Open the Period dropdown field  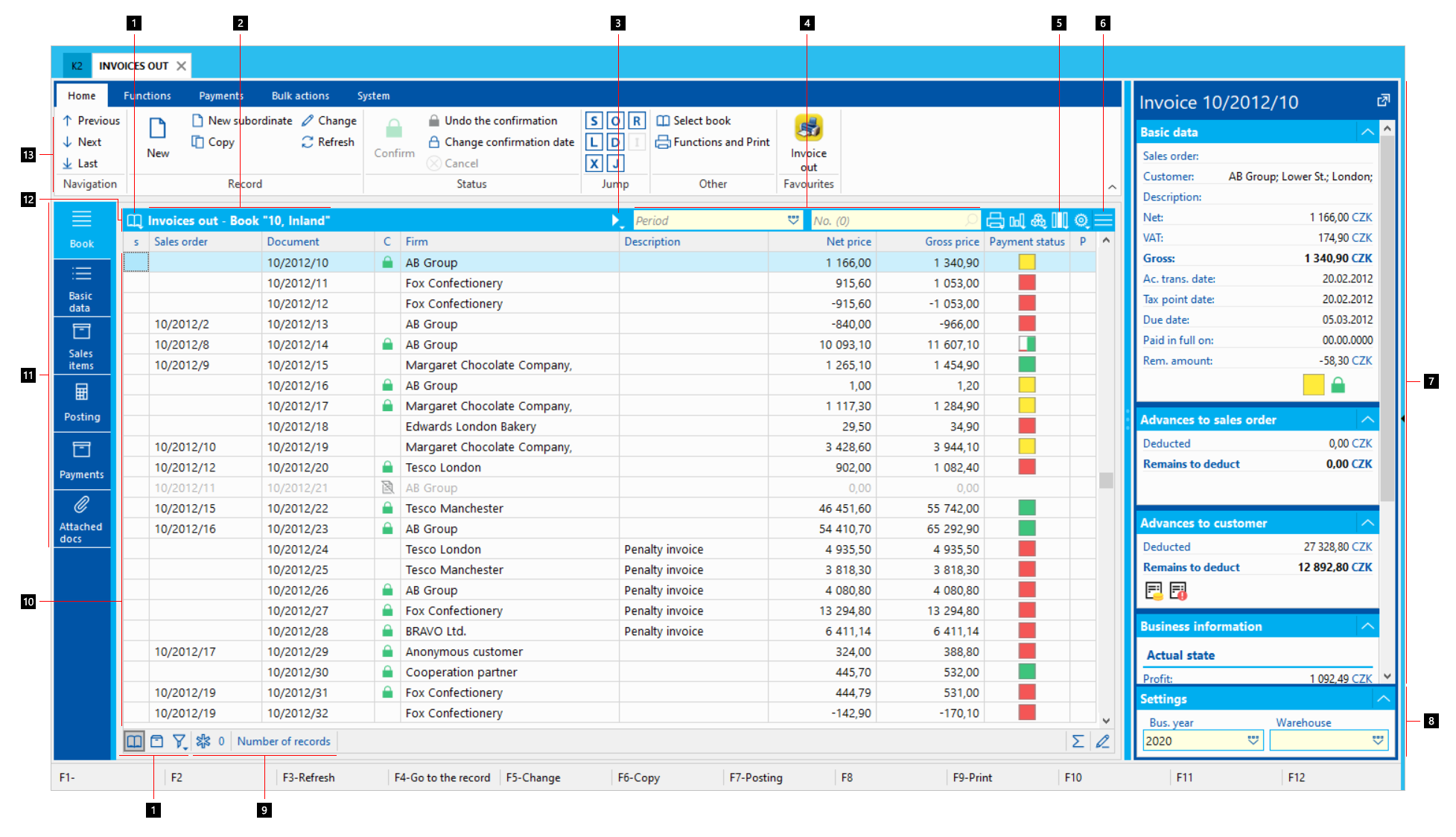click(793, 220)
